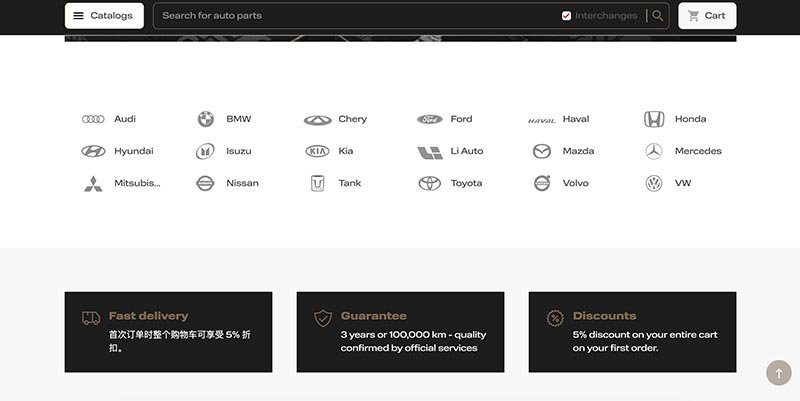
Task: Click the Toyota emblem icon
Action: tap(430, 183)
